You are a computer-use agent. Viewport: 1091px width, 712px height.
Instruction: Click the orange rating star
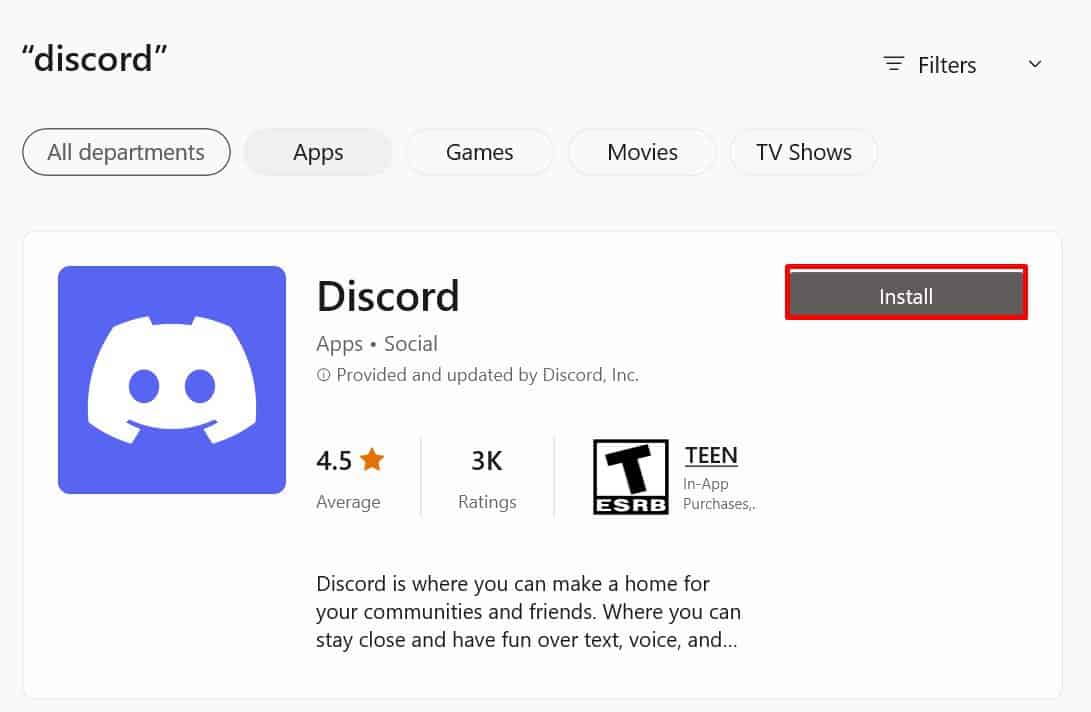coord(372,459)
